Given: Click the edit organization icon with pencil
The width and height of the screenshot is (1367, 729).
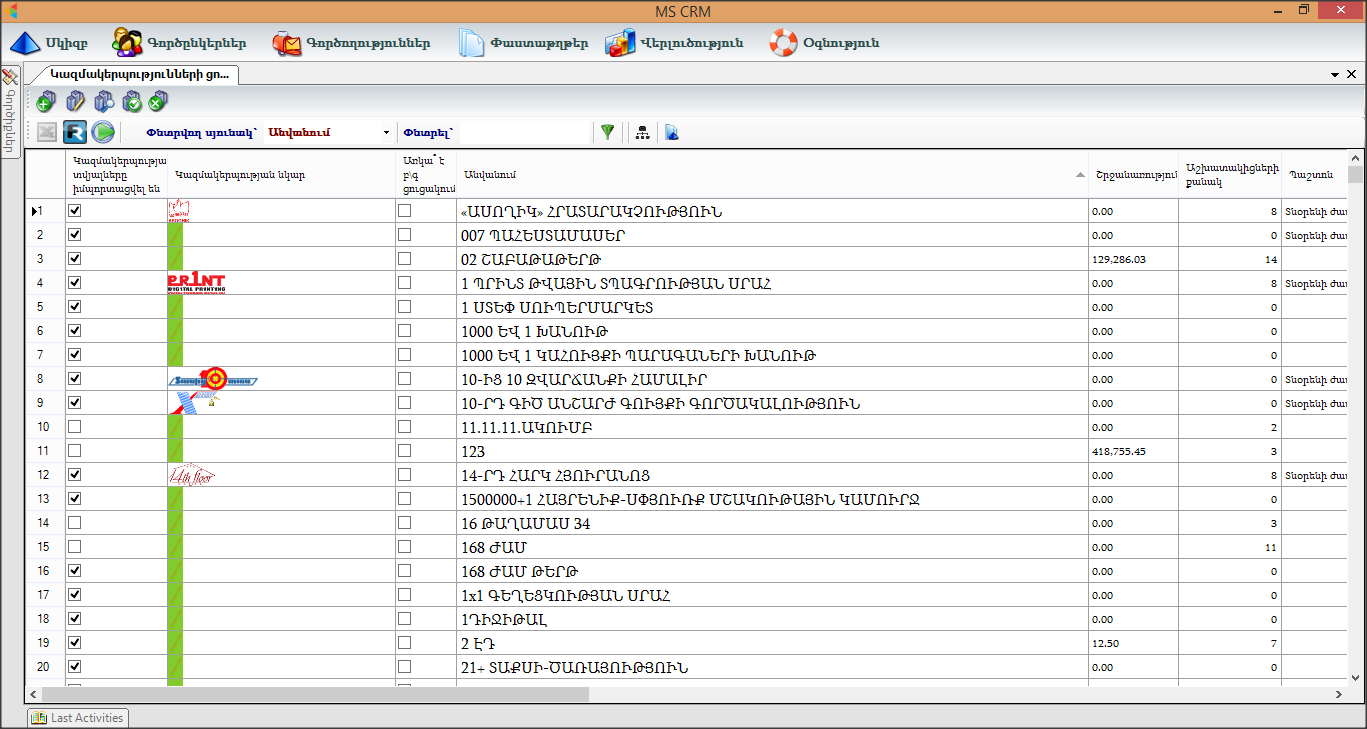Looking at the screenshot, I should click(75, 102).
